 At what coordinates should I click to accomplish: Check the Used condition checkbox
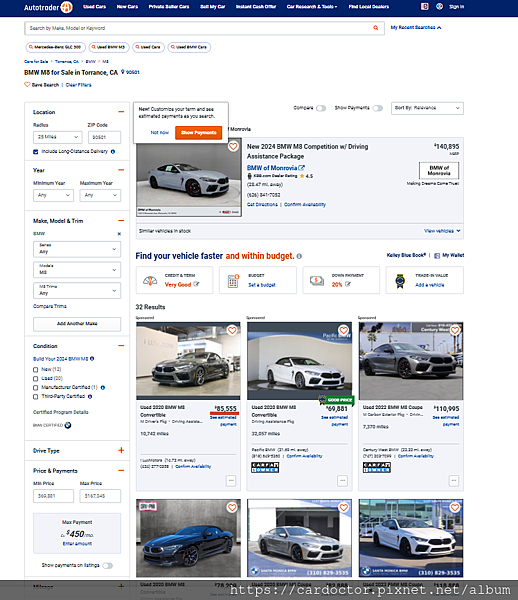point(36,378)
